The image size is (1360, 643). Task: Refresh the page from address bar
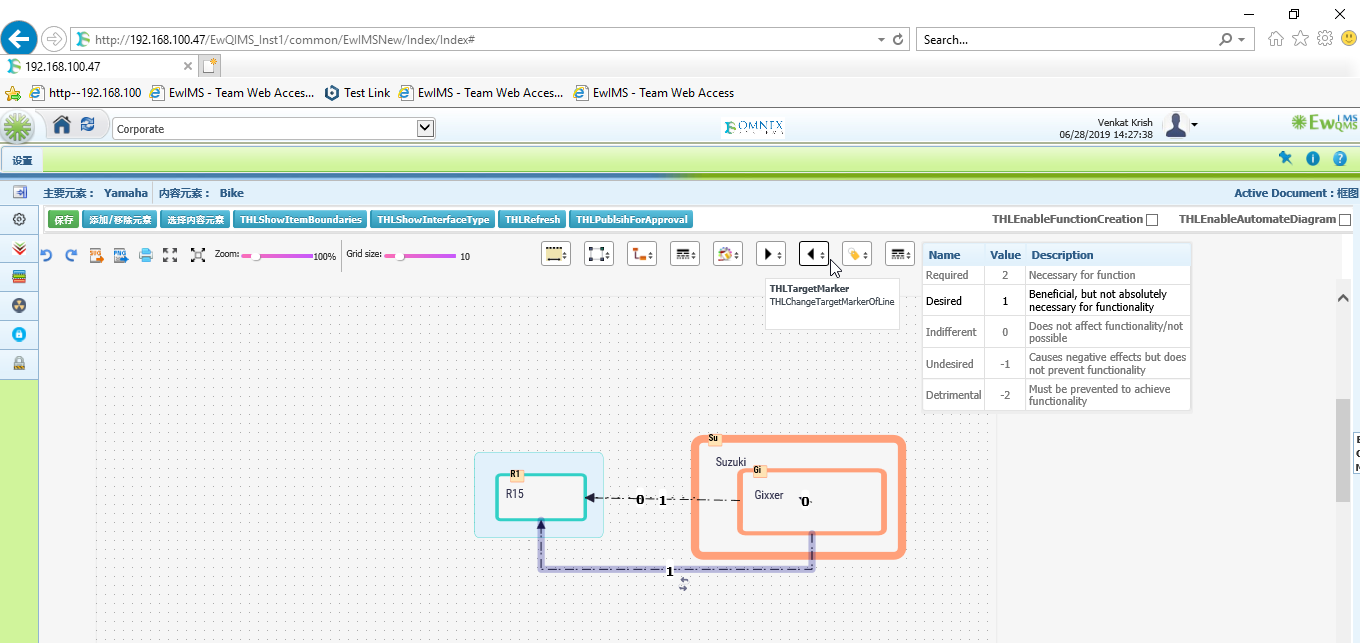[898, 40]
